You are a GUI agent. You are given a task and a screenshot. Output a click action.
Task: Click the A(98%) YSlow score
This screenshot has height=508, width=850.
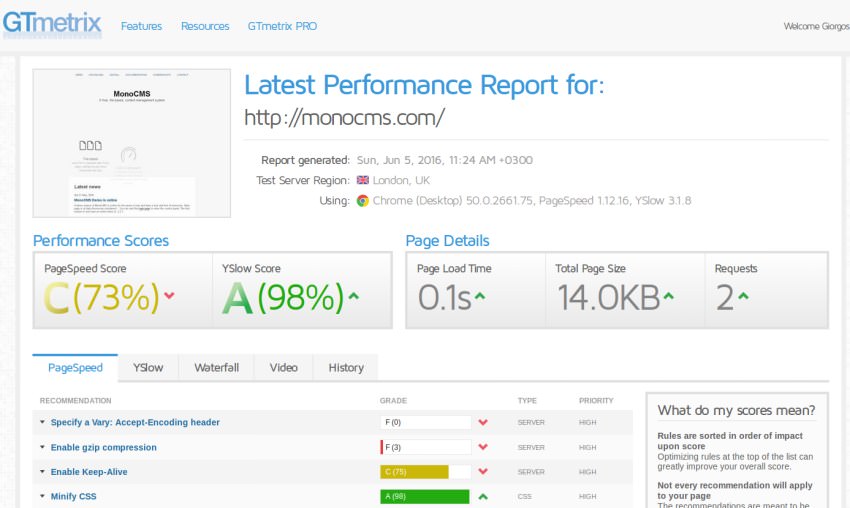coord(283,298)
